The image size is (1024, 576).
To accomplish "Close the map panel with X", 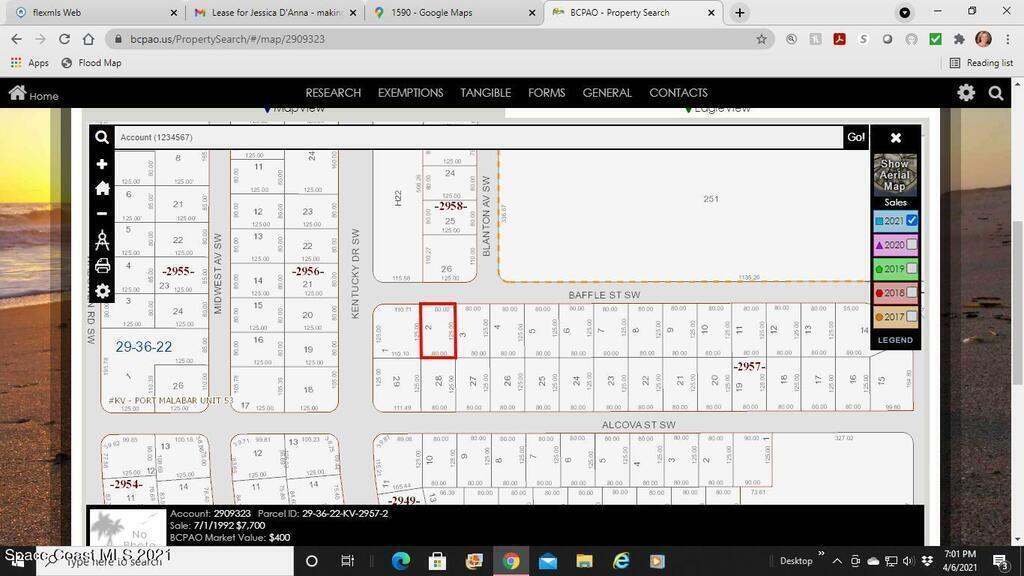I will tap(896, 138).
